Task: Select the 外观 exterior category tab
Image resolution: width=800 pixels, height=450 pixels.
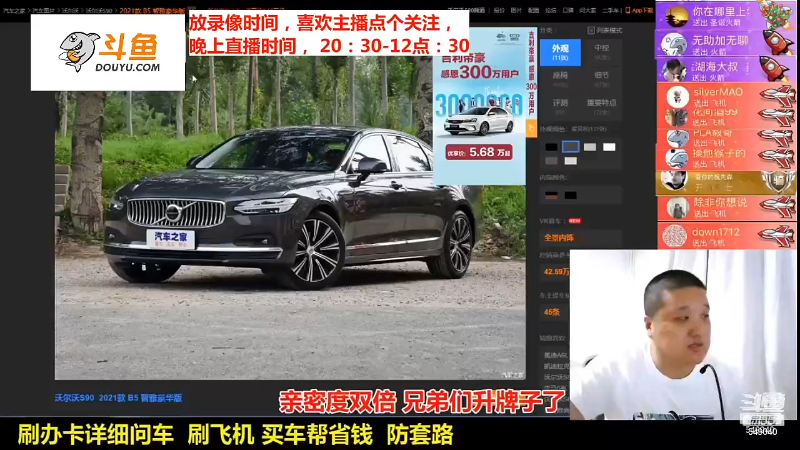Action: click(x=560, y=52)
